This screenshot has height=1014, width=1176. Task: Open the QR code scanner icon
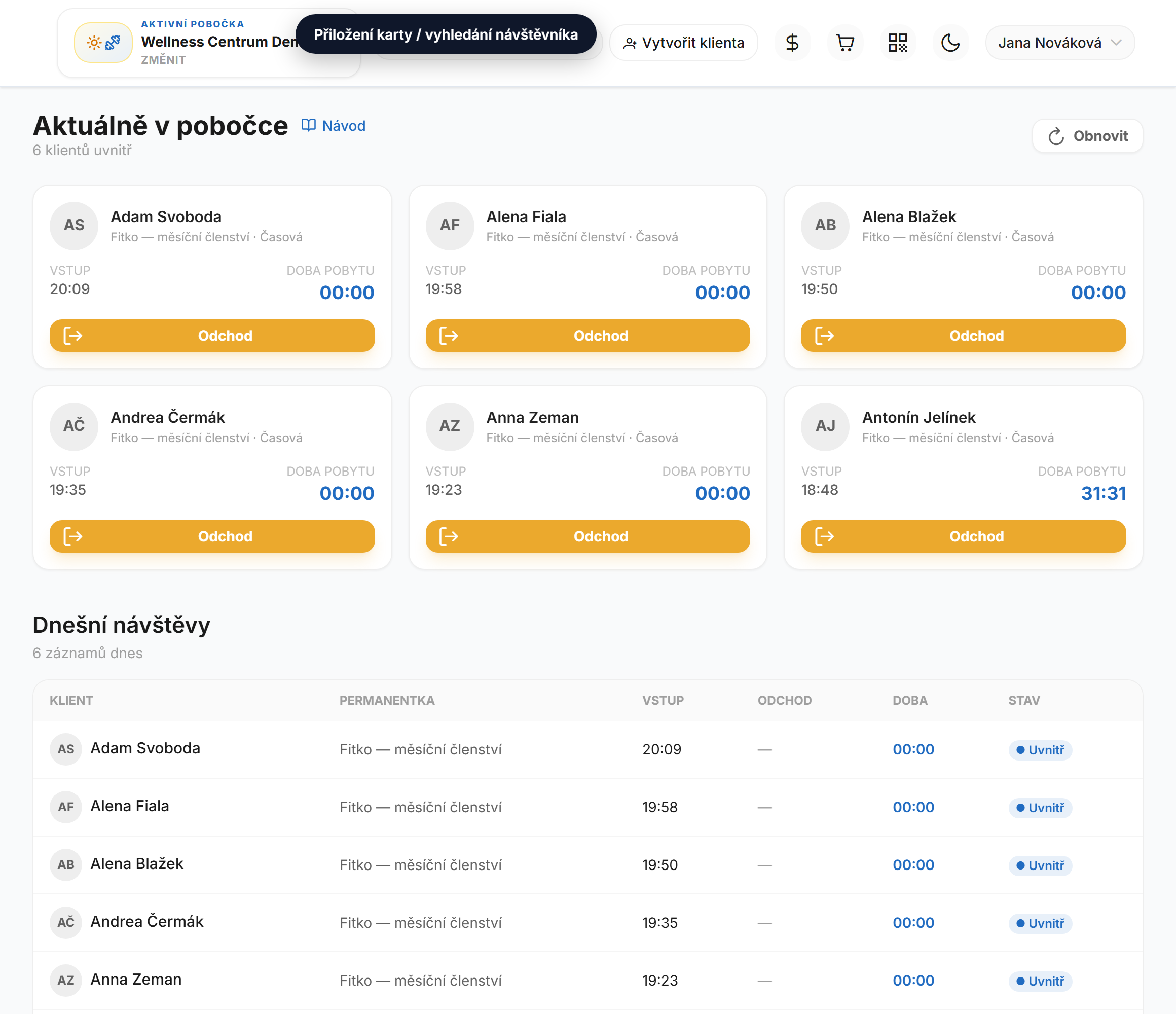coord(897,43)
